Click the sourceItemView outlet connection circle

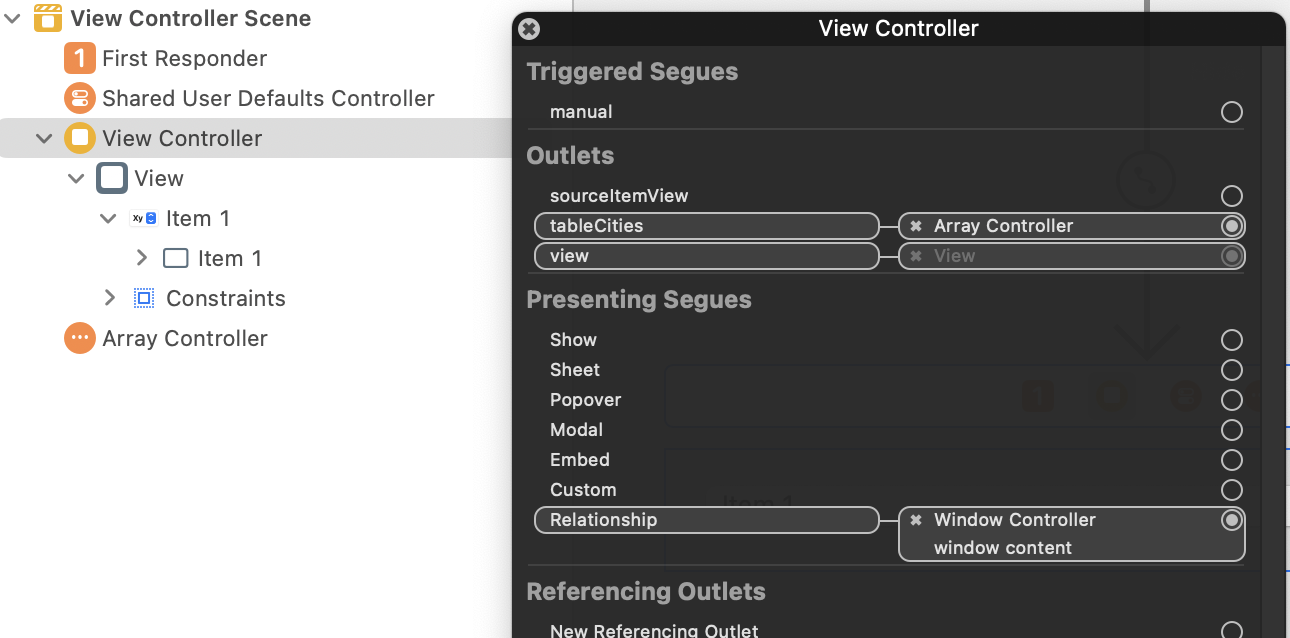click(x=1232, y=196)
